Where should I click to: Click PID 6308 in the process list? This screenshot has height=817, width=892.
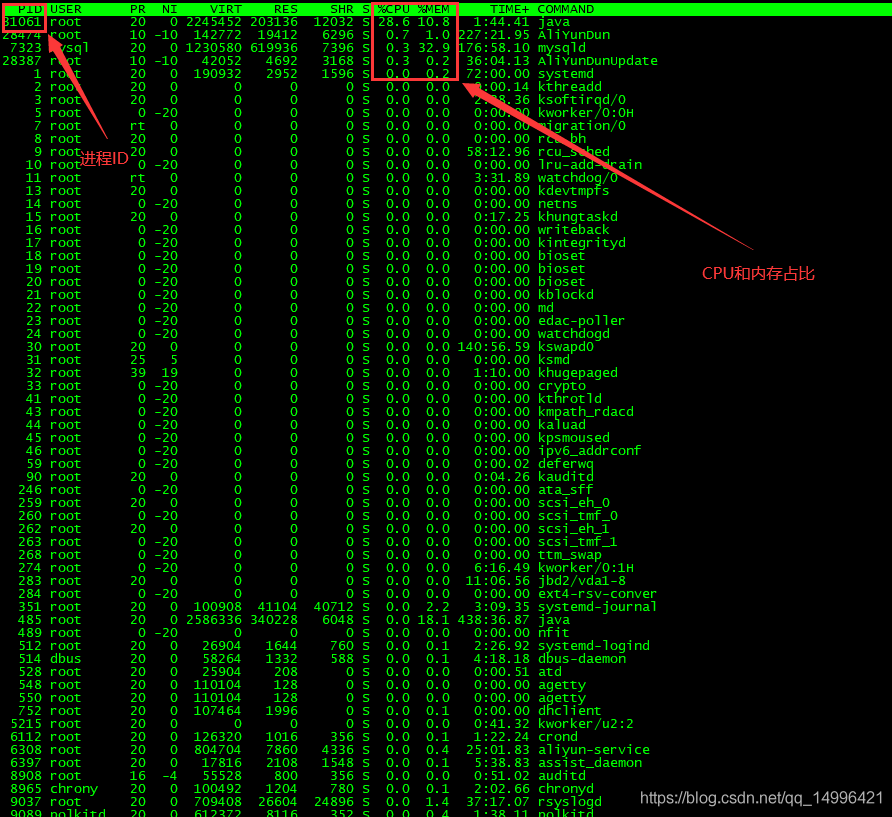click(x=26, y=750)
